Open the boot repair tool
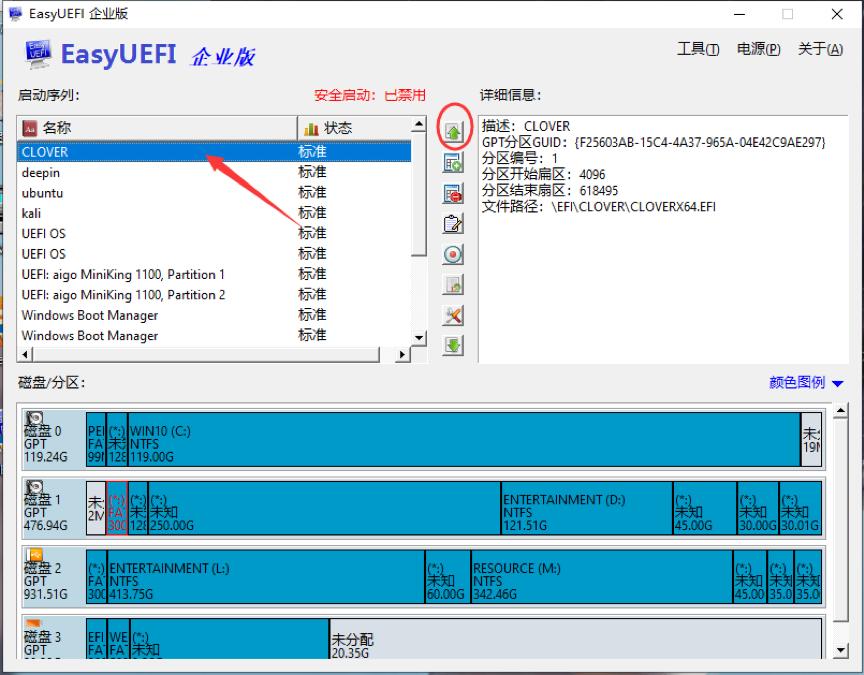864x675 pixels. tap(452, 315)
